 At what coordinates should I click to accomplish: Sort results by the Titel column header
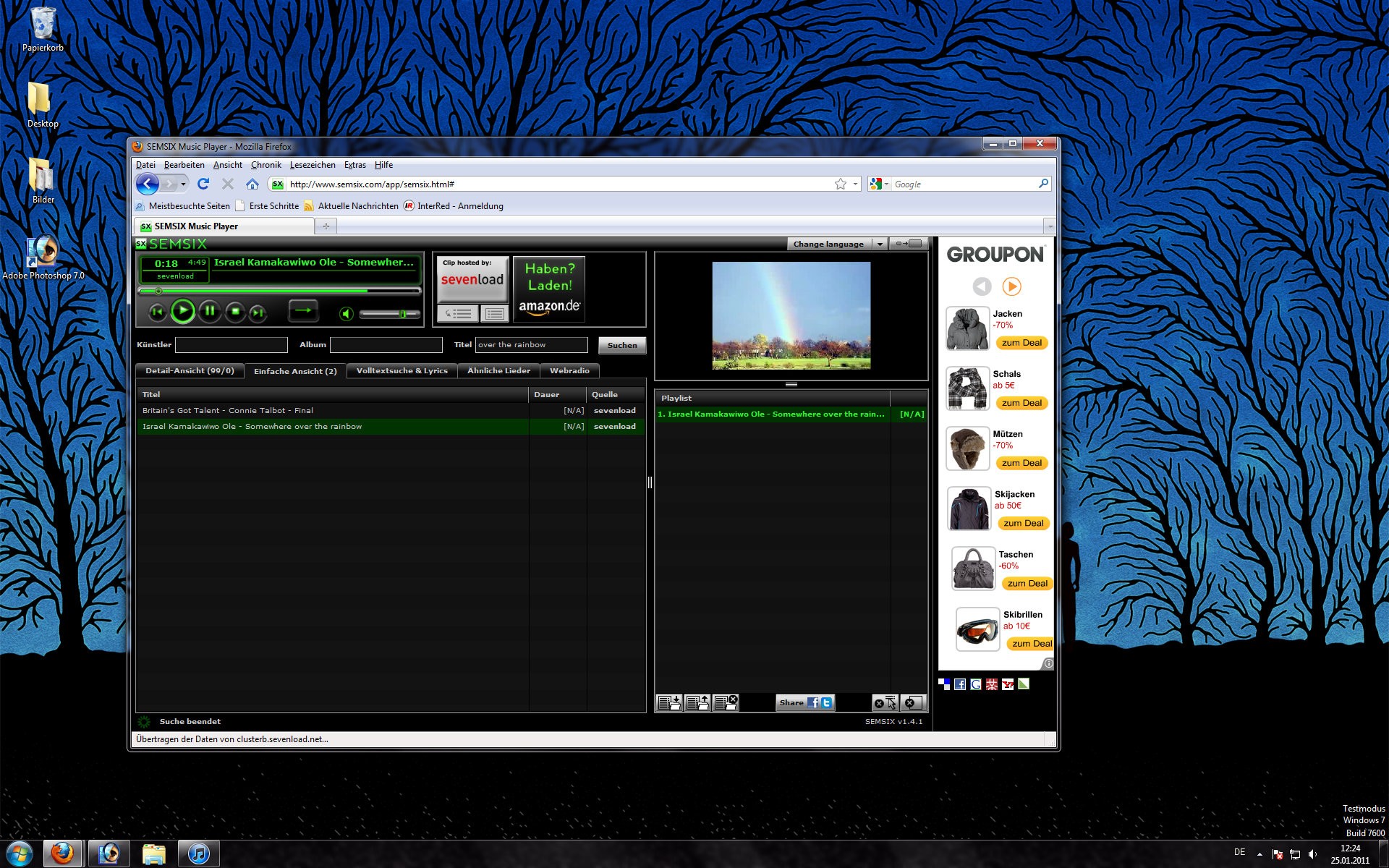click(333, 394)
